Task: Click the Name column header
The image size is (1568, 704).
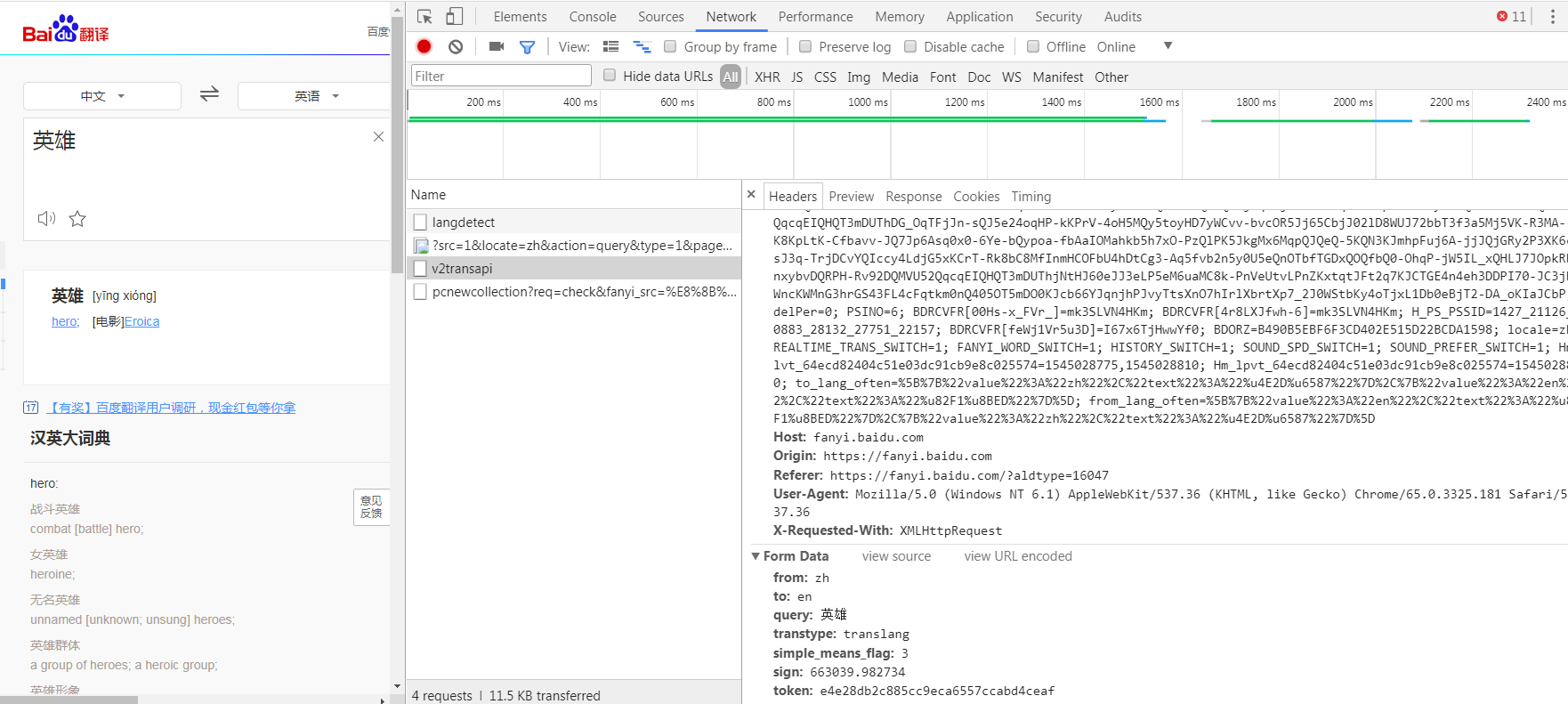Action: click(x=574, y=195)
